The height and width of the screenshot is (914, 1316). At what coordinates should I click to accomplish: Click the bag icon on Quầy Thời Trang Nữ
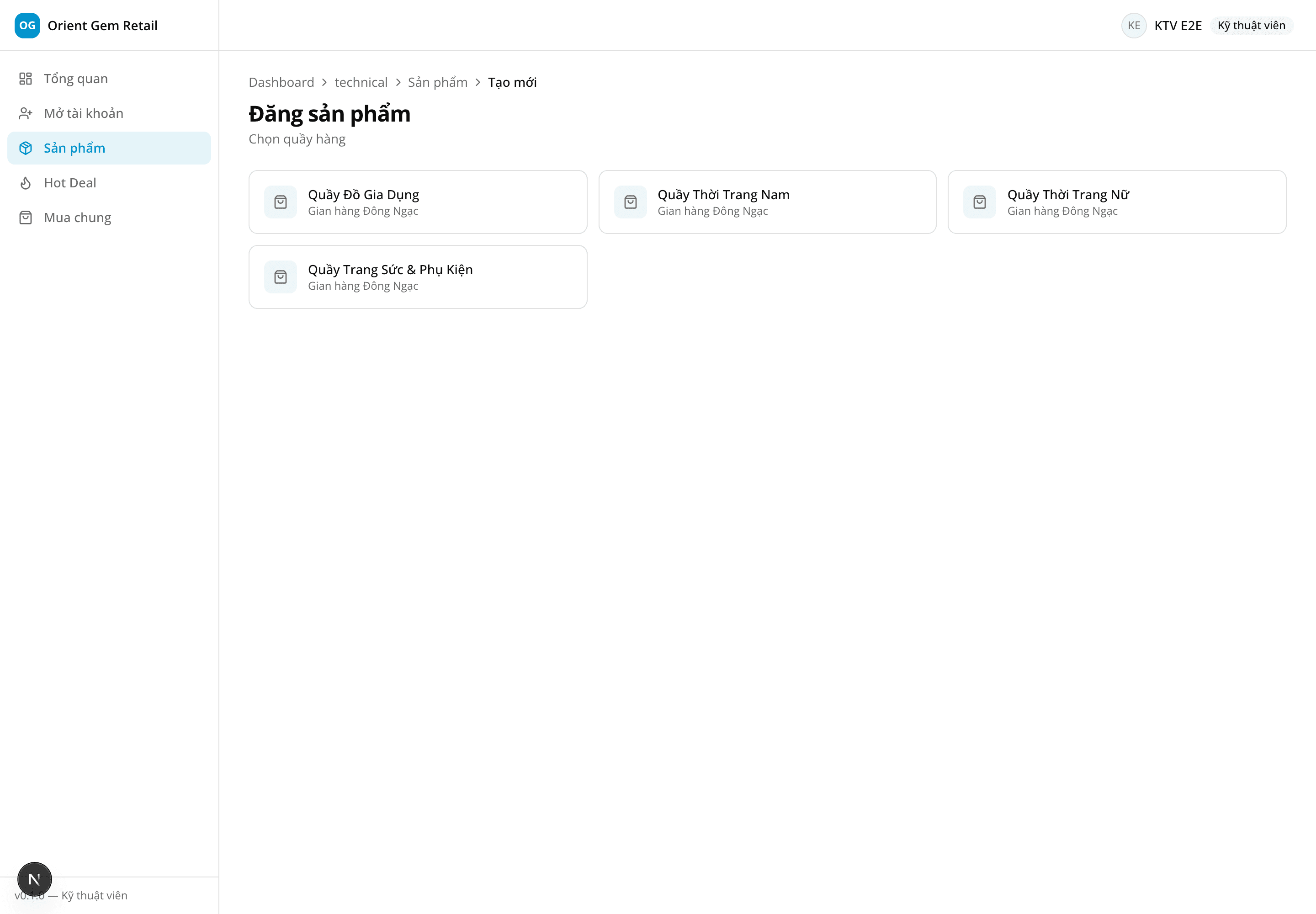point(980,202)
